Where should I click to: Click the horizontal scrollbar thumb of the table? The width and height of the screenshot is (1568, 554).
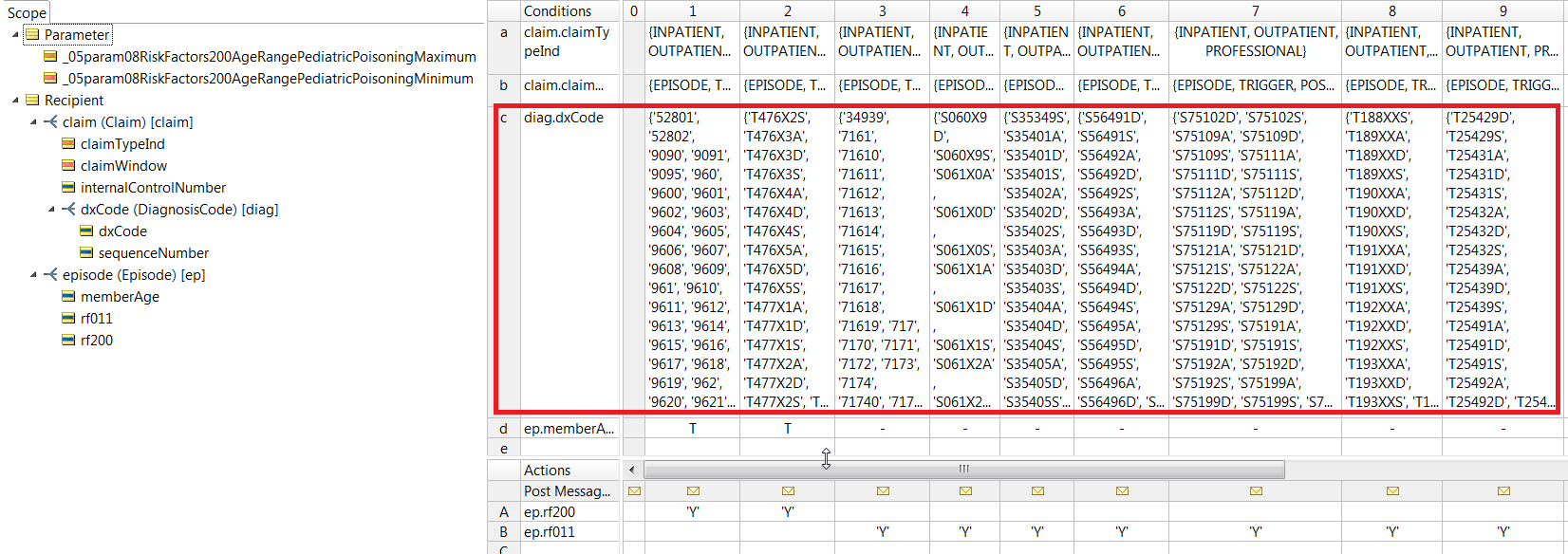(x=964, y=470)
